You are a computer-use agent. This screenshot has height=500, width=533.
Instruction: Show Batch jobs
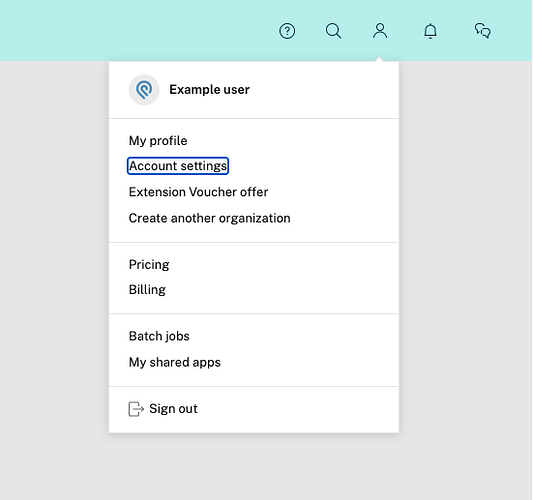(159, 336)
